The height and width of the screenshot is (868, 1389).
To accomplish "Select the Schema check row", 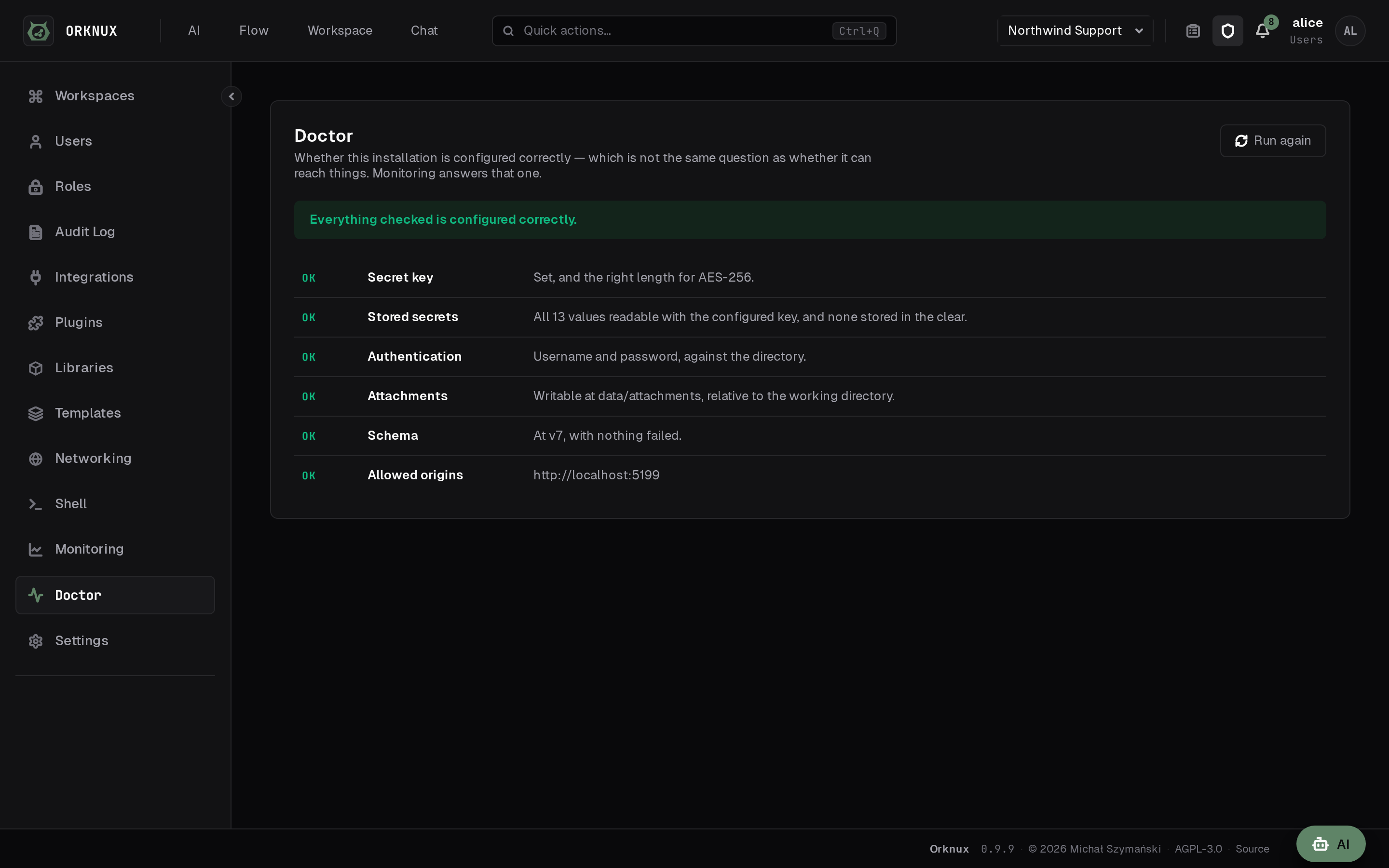I will [x=810, y=436].
